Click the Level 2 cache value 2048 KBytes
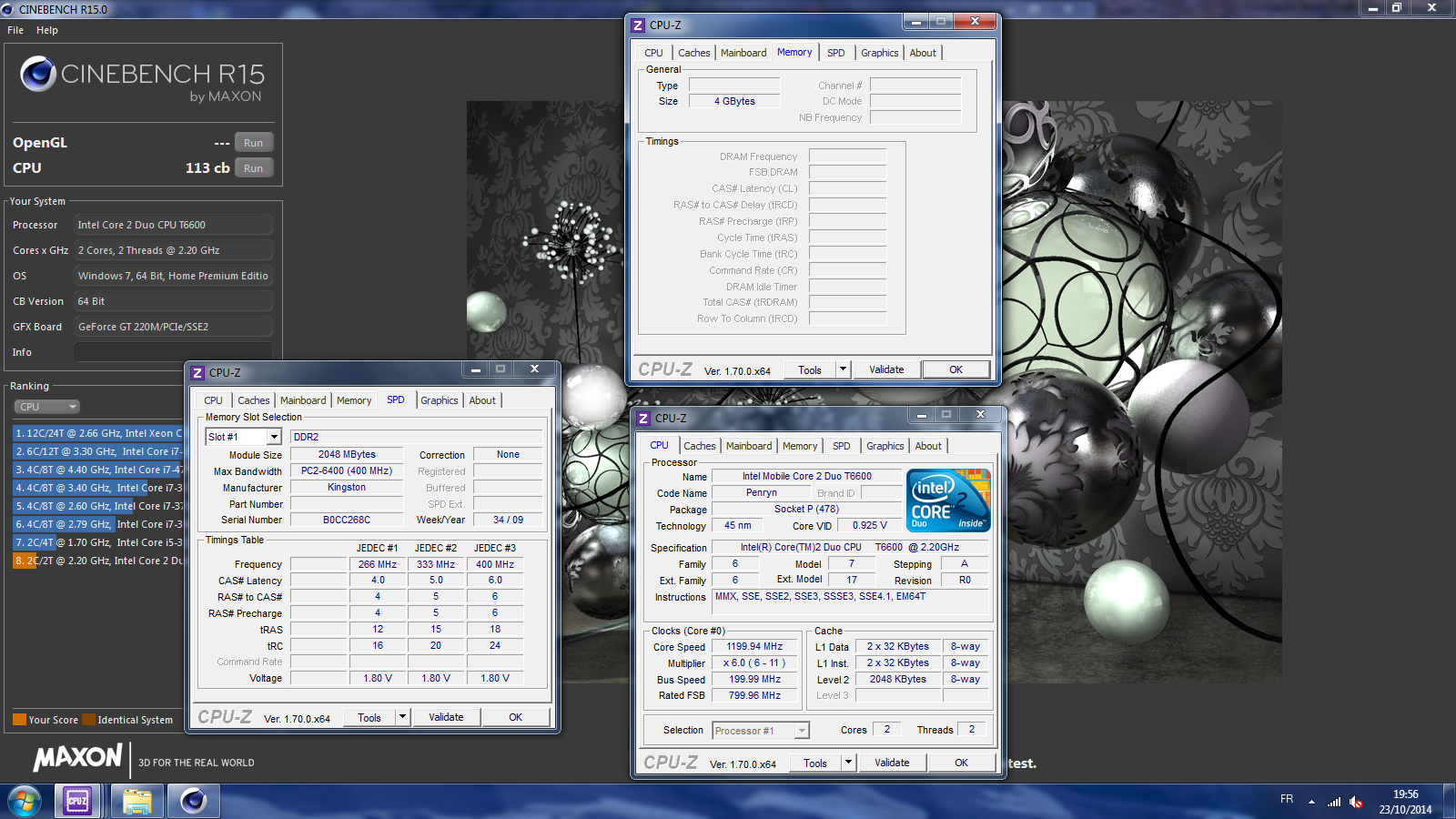The height and width of the screenshot is (819, 1456). (897, 680)
